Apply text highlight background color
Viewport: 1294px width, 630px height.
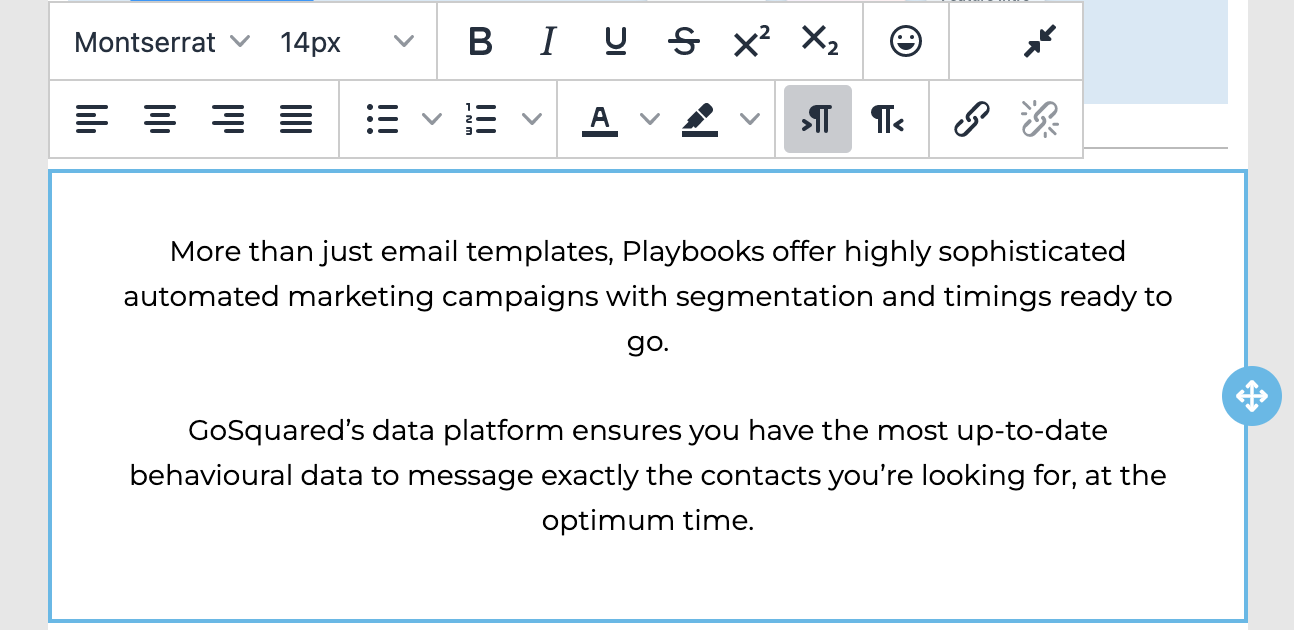(x=700, y=120)
